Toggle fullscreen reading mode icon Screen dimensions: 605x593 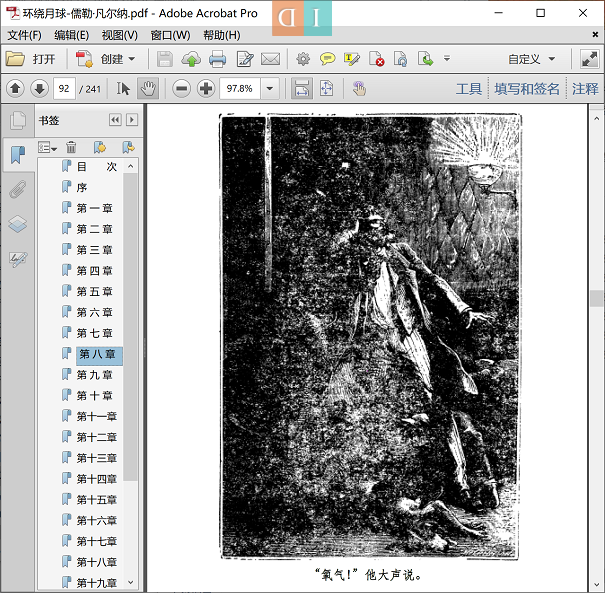[x=590, y=59]
